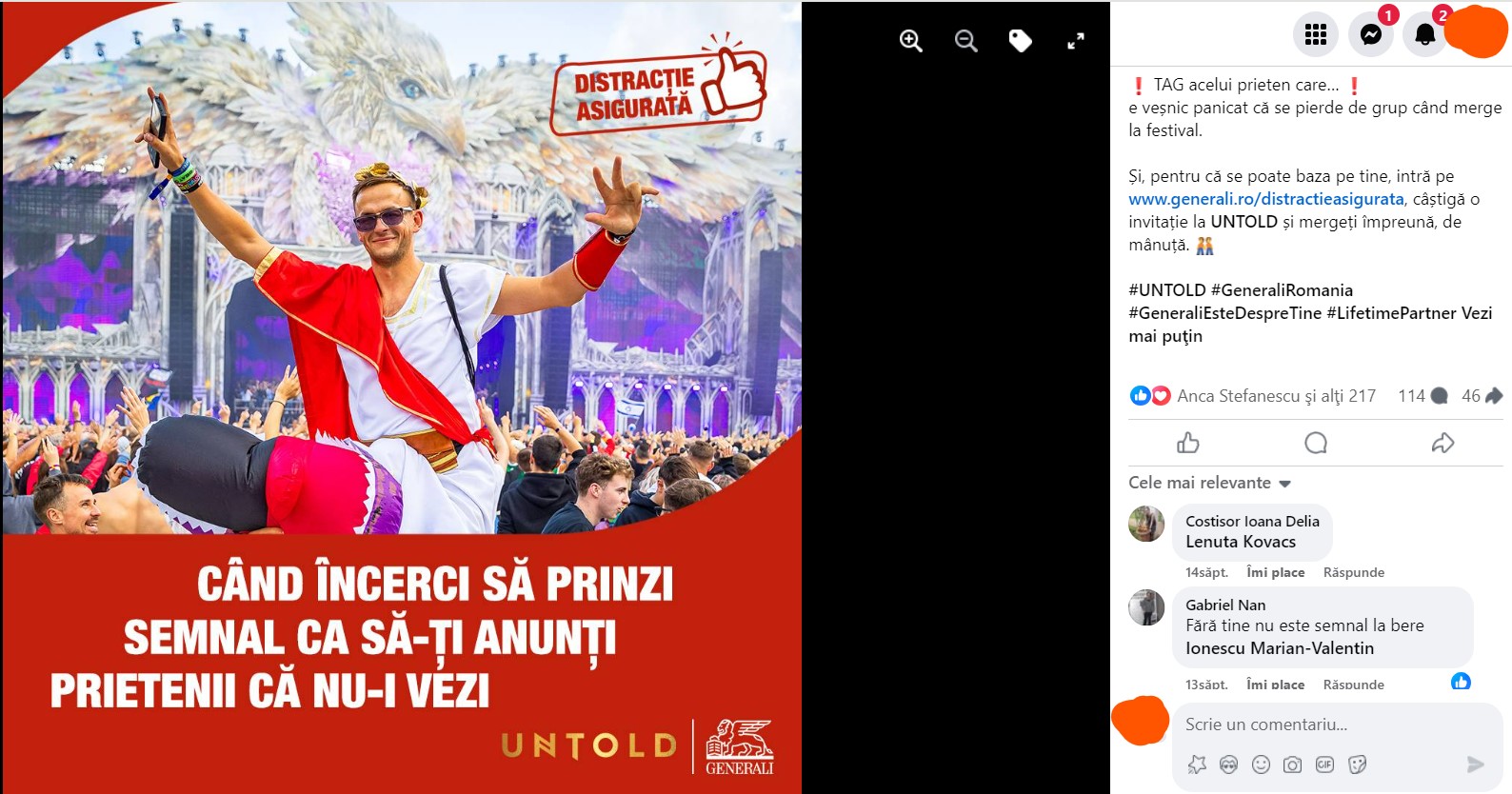The image size is (1512, 794).
Task: Like the post with thumbs up
Action: click(x=1188, y=443)
